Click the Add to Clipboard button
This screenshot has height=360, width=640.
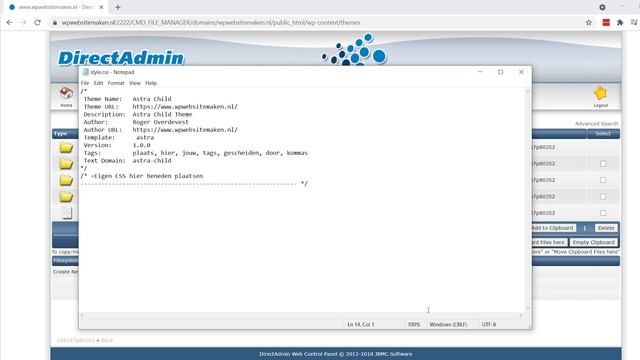553,228
